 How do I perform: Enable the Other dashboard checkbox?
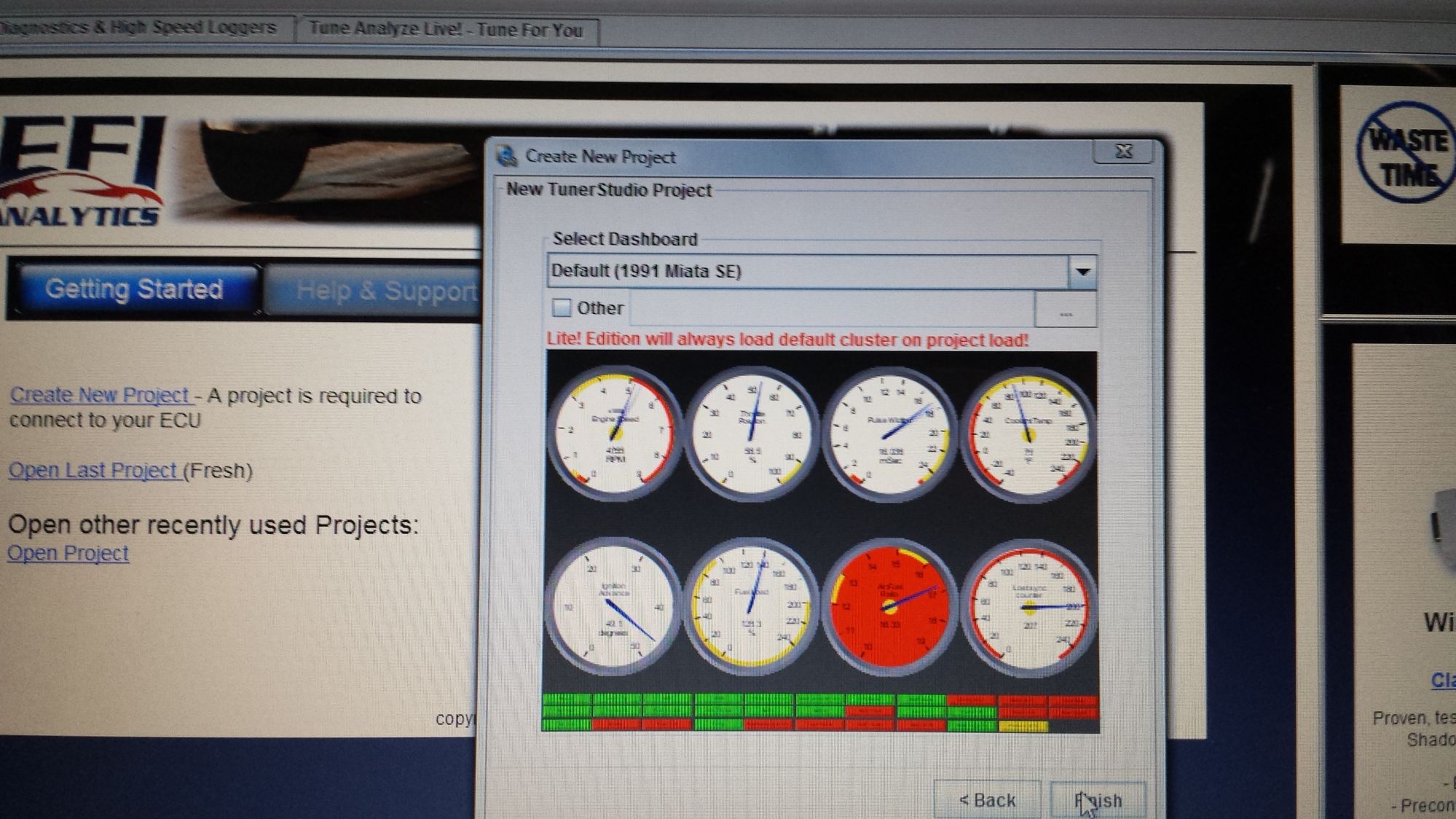pos(561,308)
